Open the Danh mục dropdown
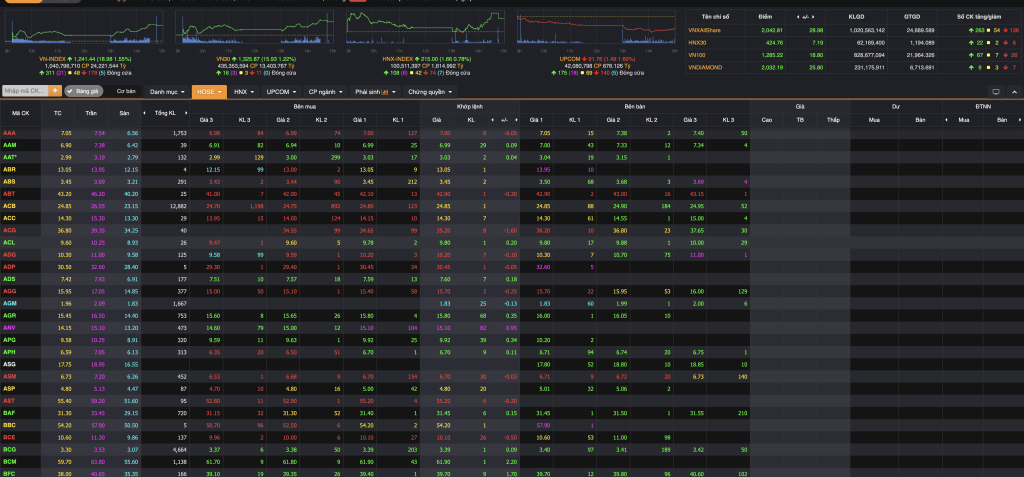 [x=166, y=91]
